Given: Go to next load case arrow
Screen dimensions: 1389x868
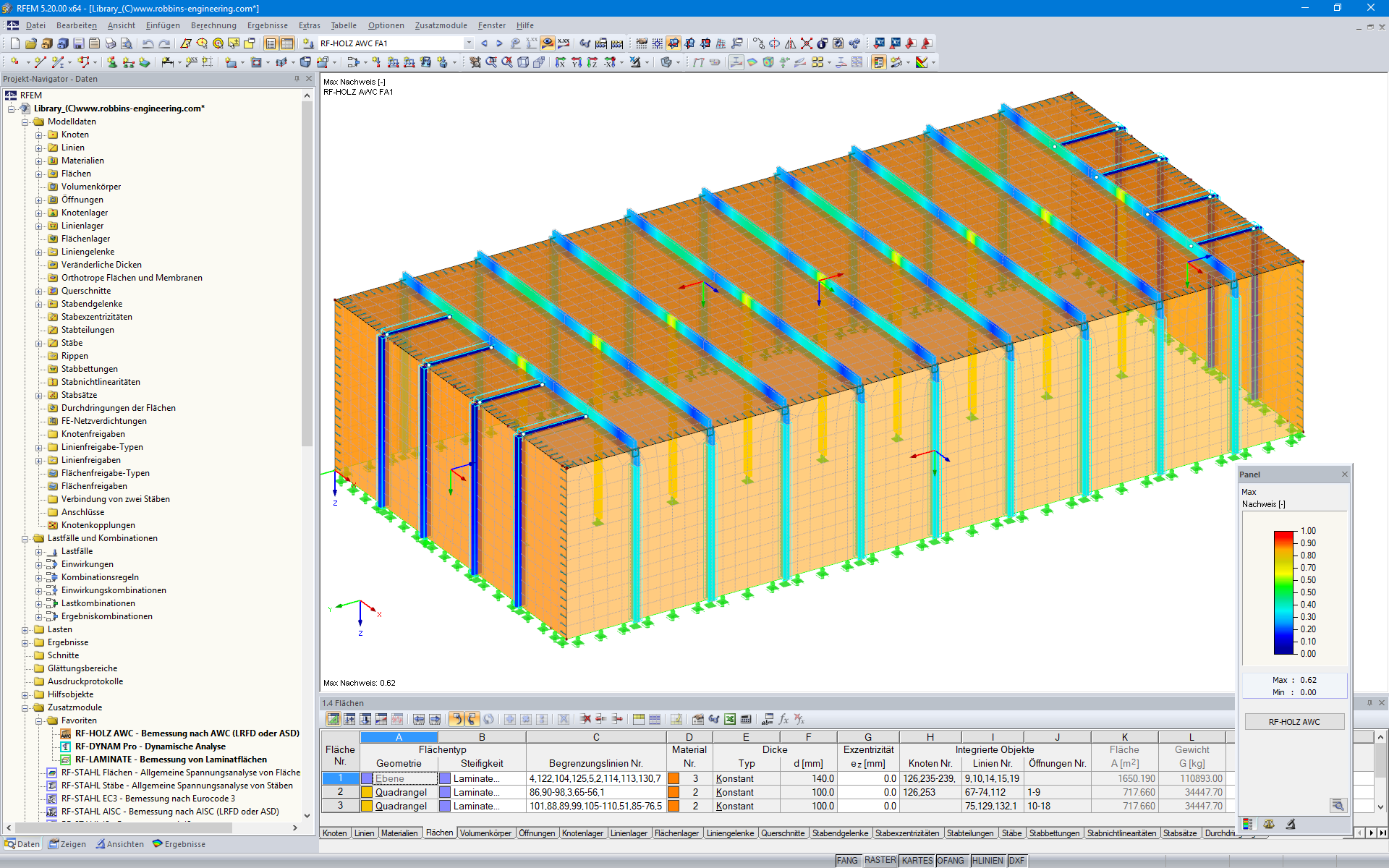Looking at the screenshot, I should [x=499, y=43].
